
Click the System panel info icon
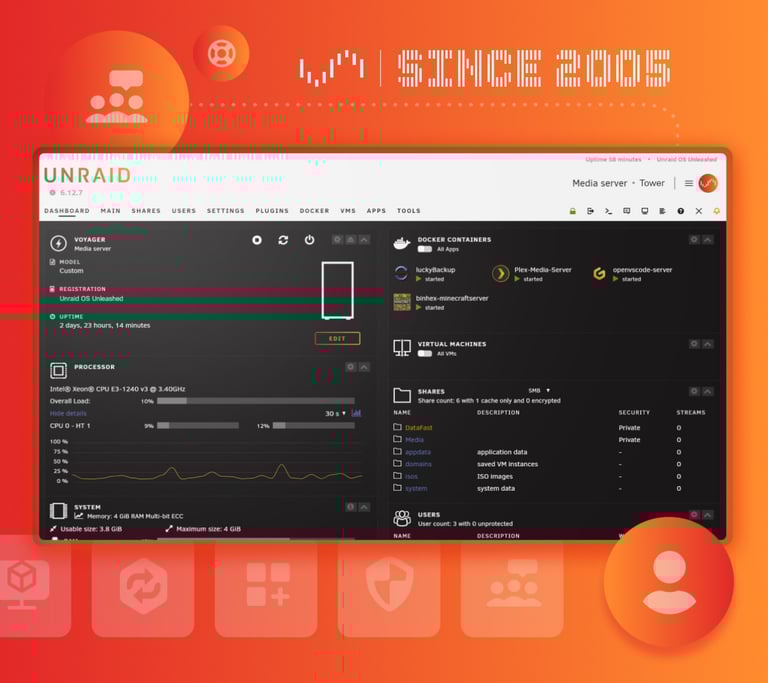coord(350,507)
